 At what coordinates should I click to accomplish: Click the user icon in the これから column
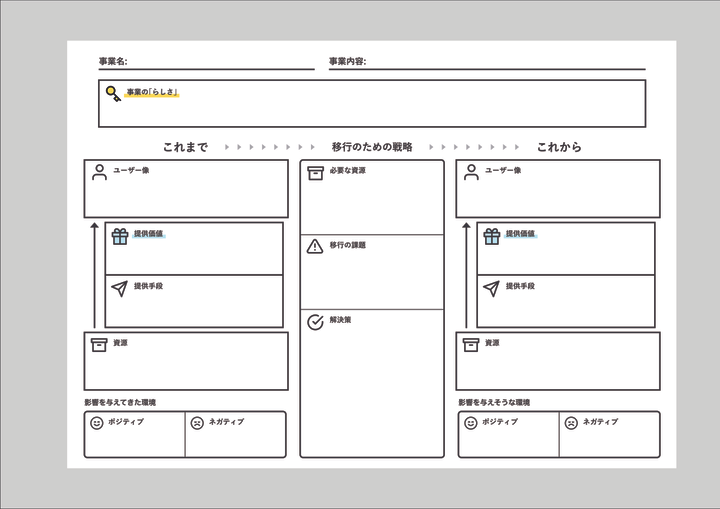[471, 172]
